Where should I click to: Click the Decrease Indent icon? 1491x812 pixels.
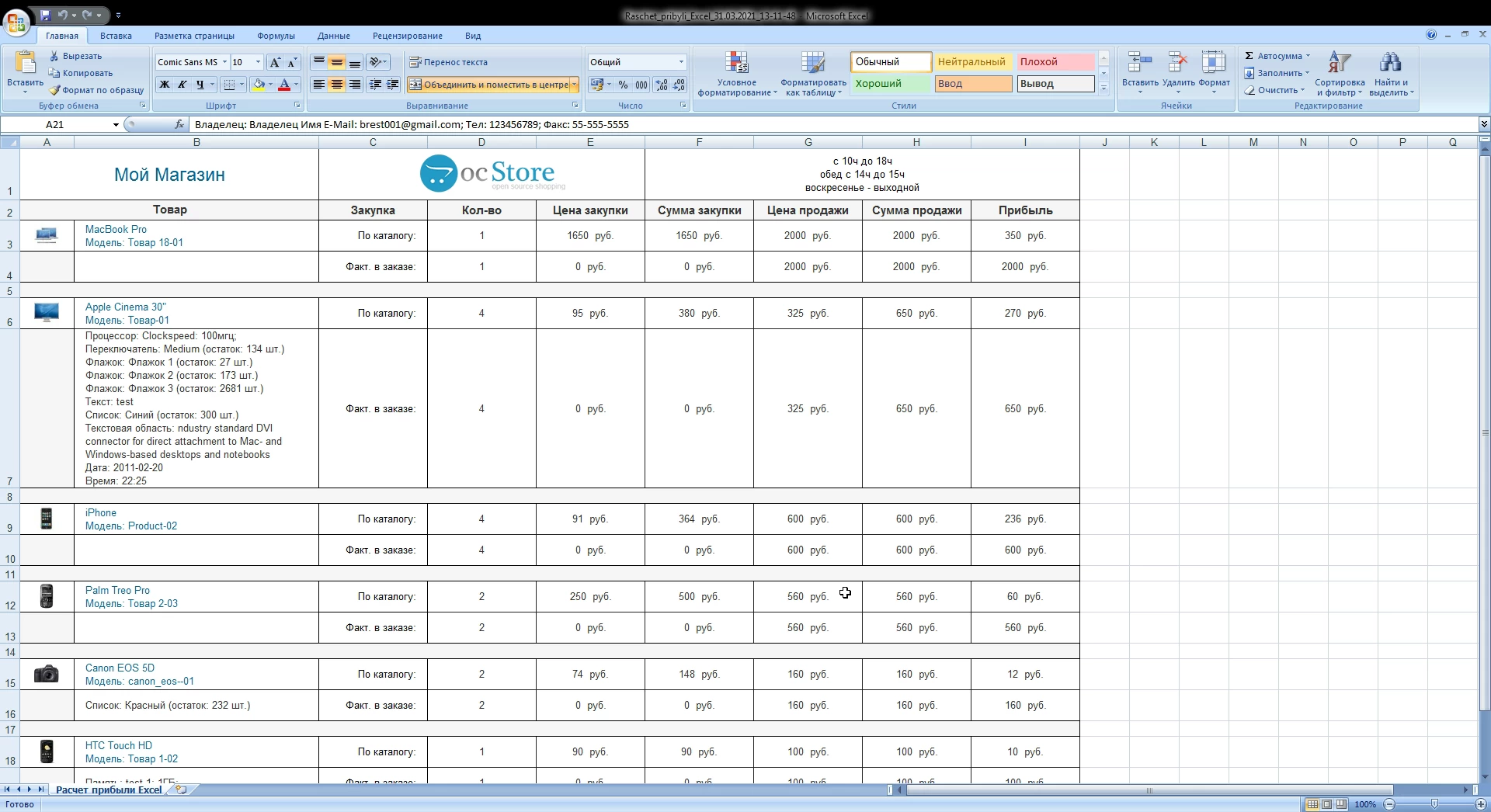[x=376, y=85]
